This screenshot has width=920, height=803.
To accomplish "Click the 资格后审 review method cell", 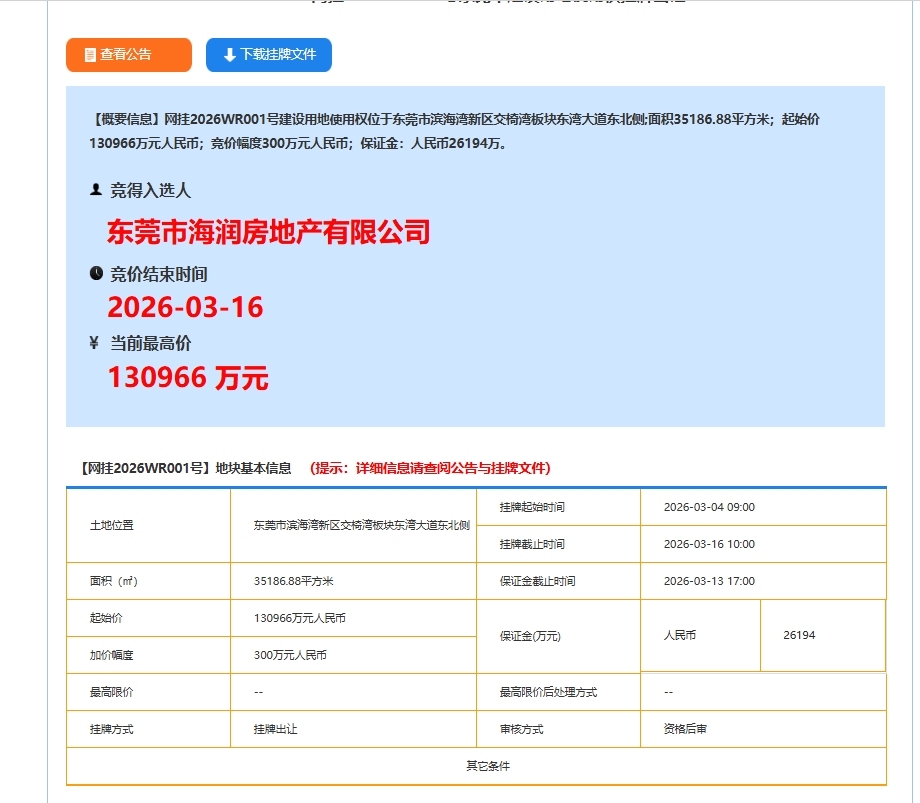I will tap(685, 729).
